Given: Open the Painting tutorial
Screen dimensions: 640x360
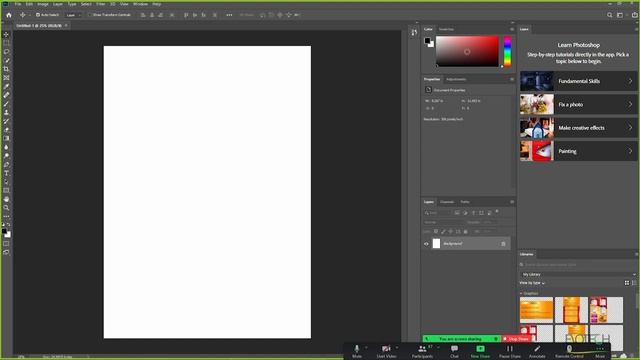Looking at the screenshot, I should tap(579, 151).
